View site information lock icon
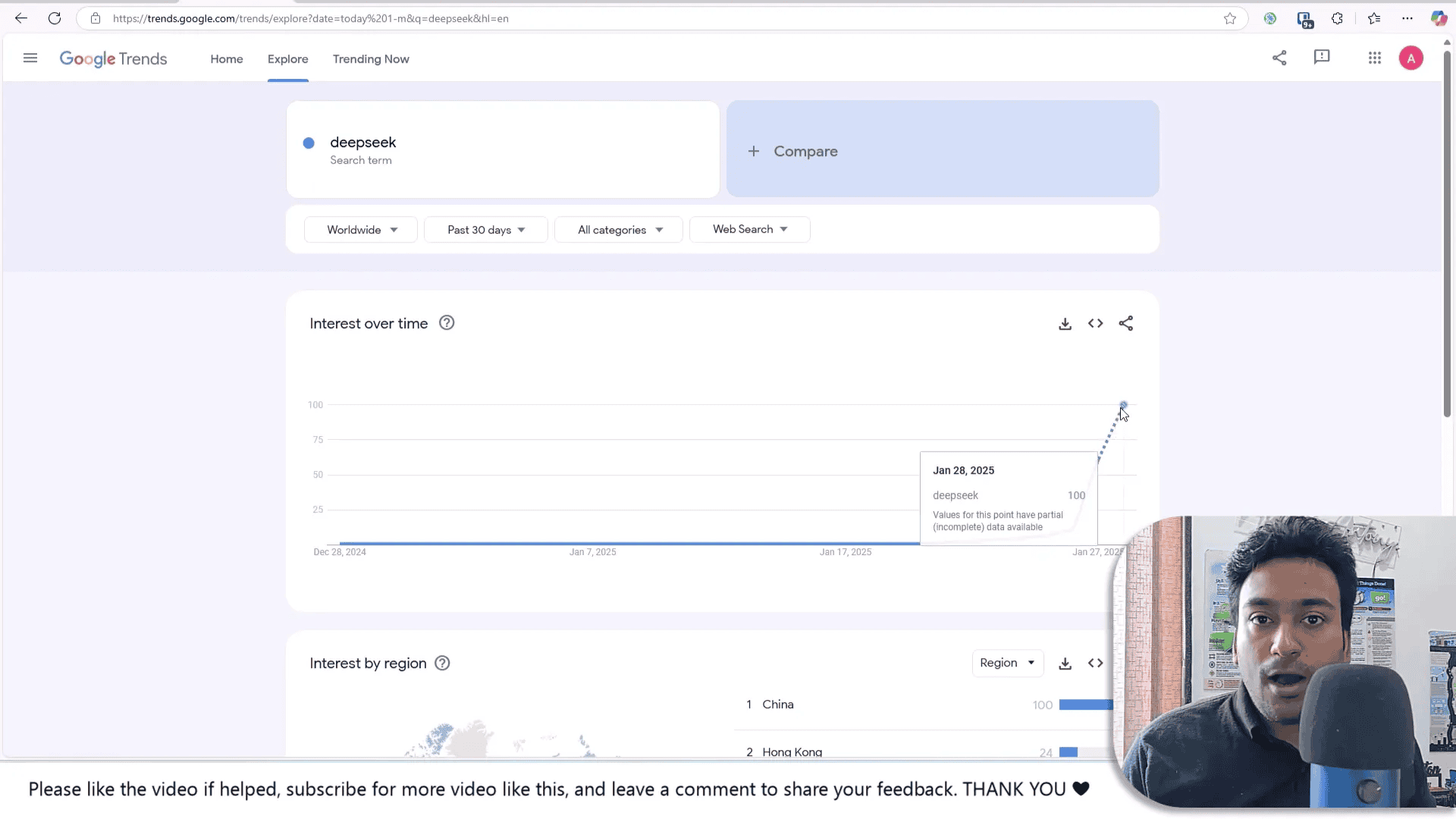This screenshot has width=1456, height=819. tap(96, 18)
